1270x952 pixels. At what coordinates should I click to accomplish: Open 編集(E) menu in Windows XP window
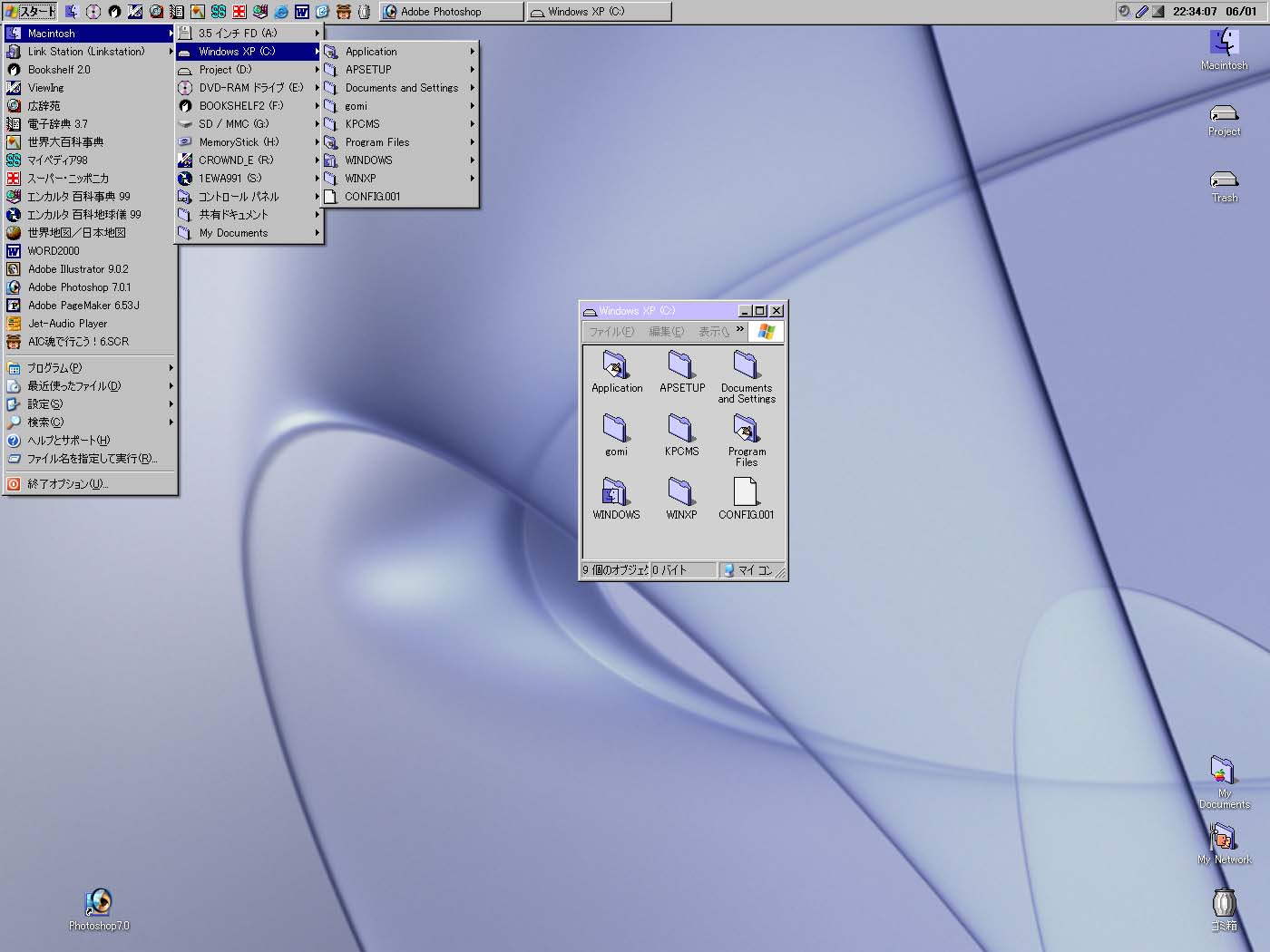(x=667, y=331)
